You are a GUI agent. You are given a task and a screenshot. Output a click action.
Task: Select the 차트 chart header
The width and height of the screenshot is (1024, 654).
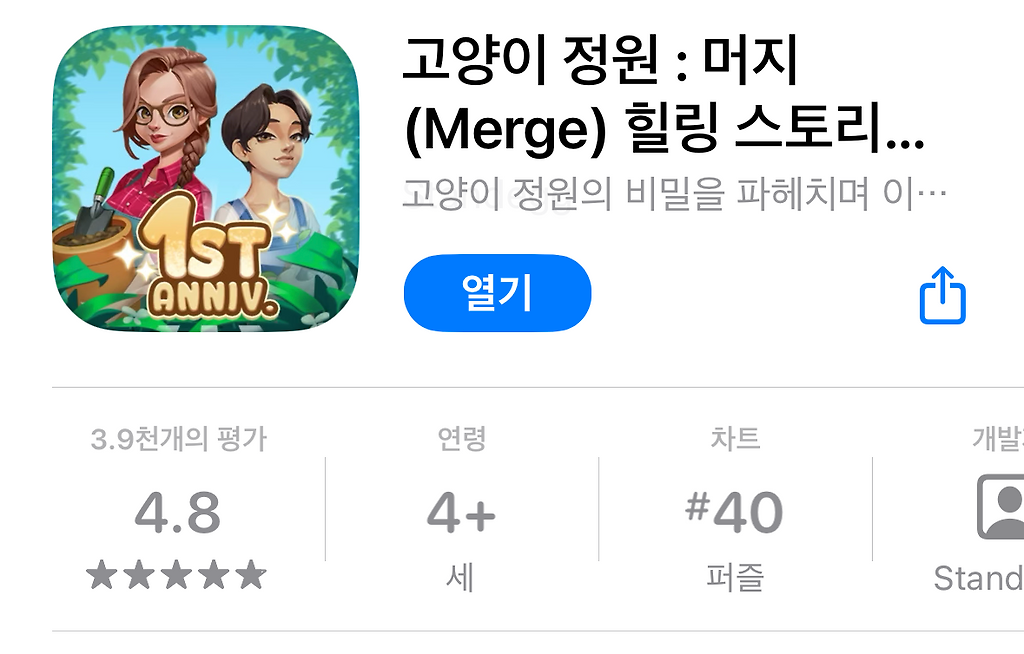(735, 438)
